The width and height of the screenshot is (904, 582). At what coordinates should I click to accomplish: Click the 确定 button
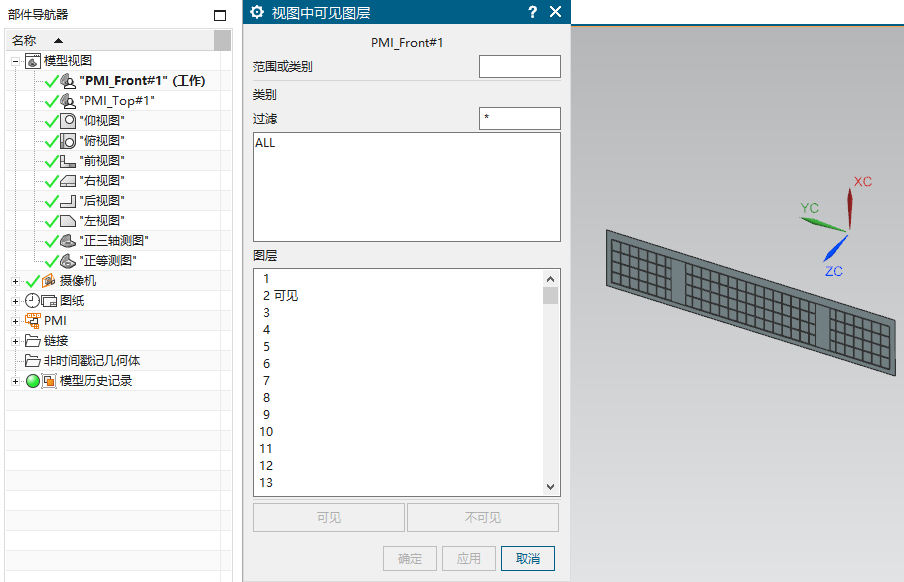click(x=410, y=558)
